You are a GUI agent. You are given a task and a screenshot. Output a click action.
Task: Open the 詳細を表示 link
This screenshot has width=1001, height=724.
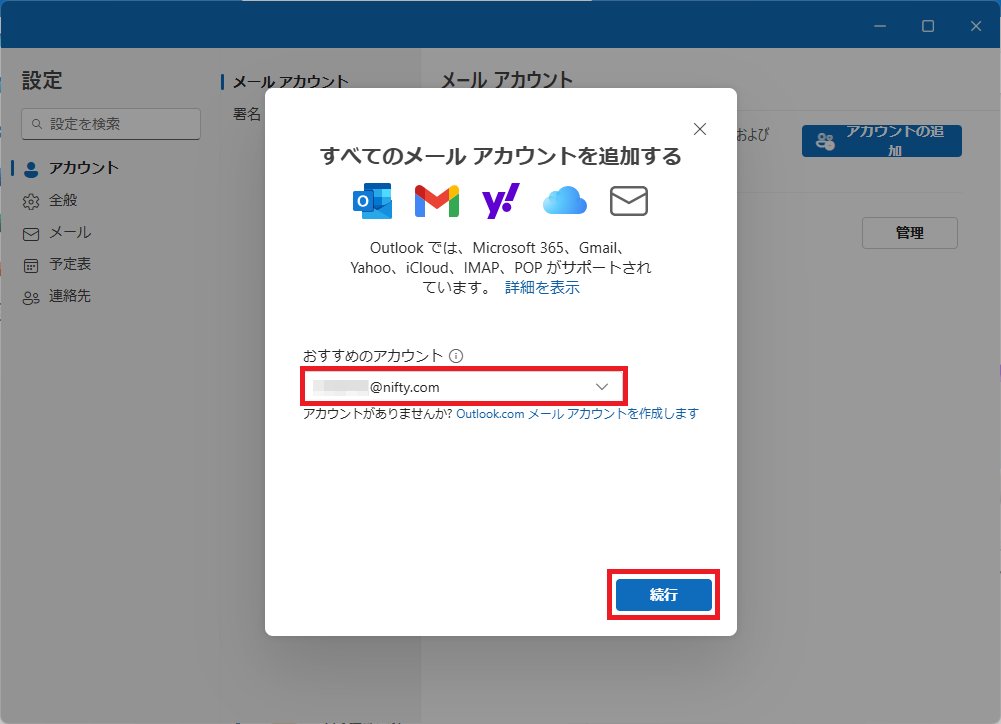(x=542, y=287)
